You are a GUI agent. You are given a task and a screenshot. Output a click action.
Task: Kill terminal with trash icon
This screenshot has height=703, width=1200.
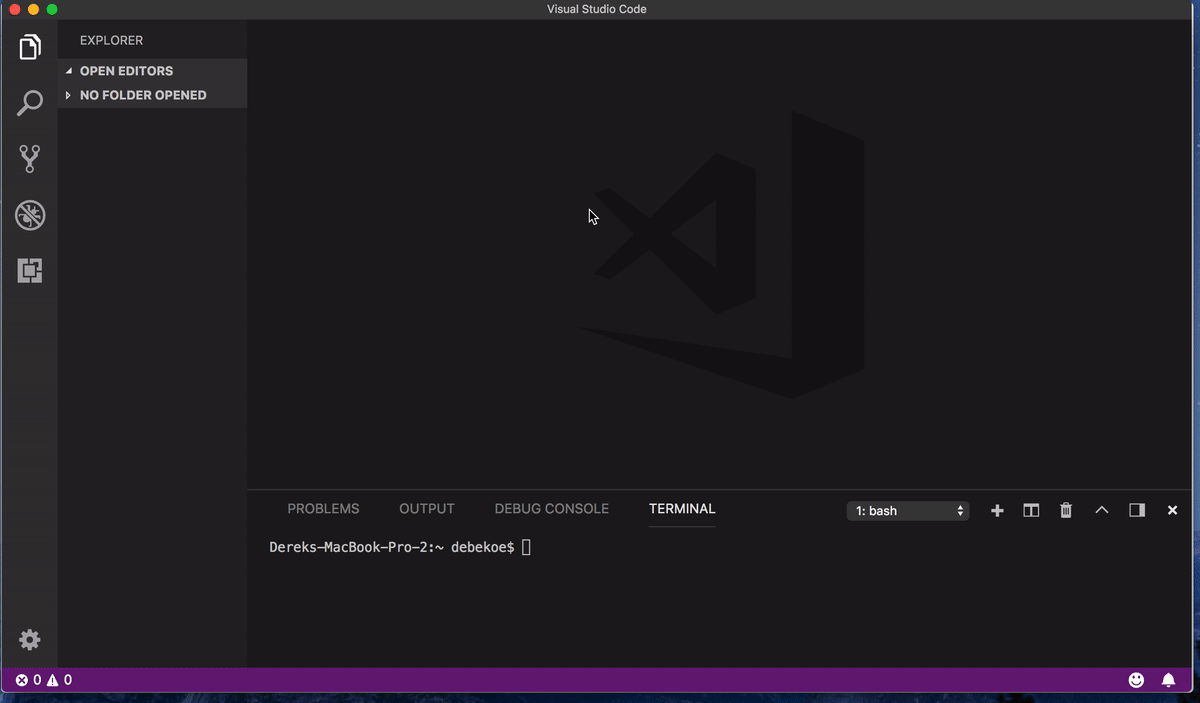(1066, 510)
